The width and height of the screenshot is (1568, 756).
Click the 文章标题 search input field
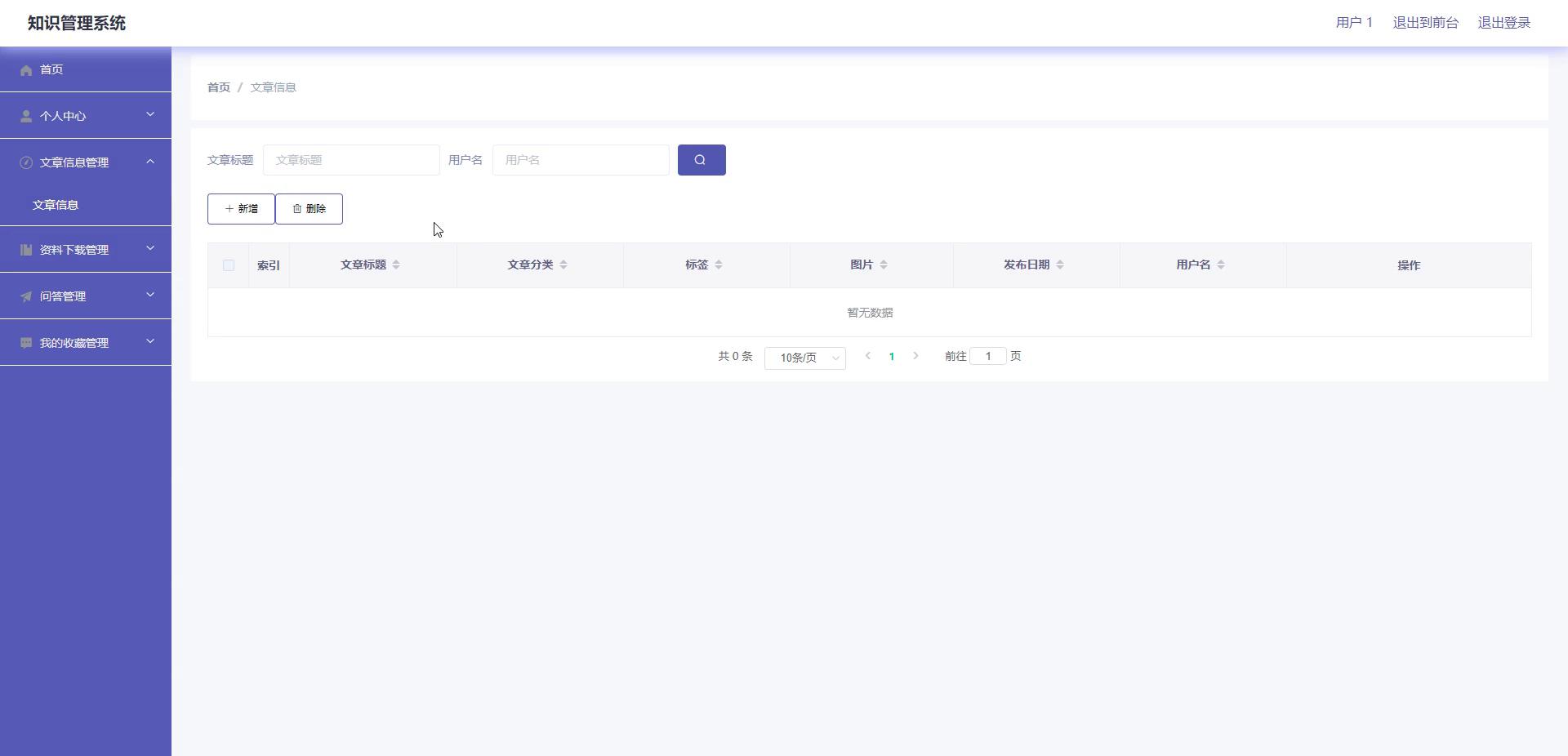coord(351,160)
